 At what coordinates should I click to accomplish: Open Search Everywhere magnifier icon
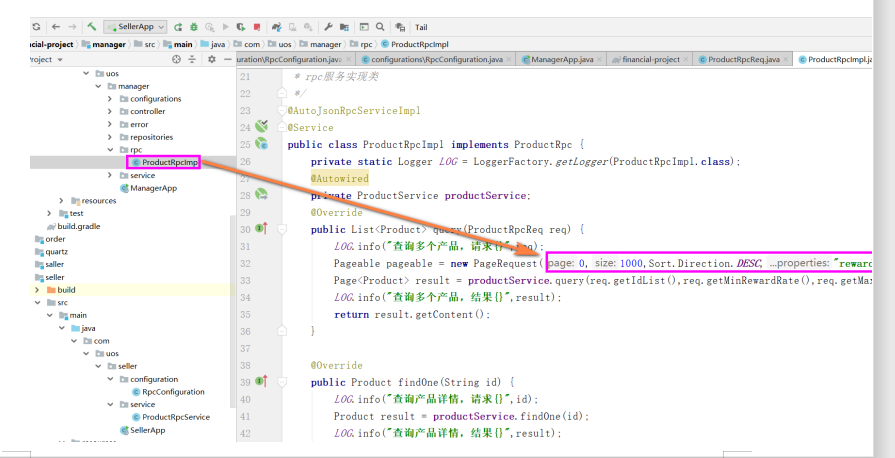[x=380, y=27]
